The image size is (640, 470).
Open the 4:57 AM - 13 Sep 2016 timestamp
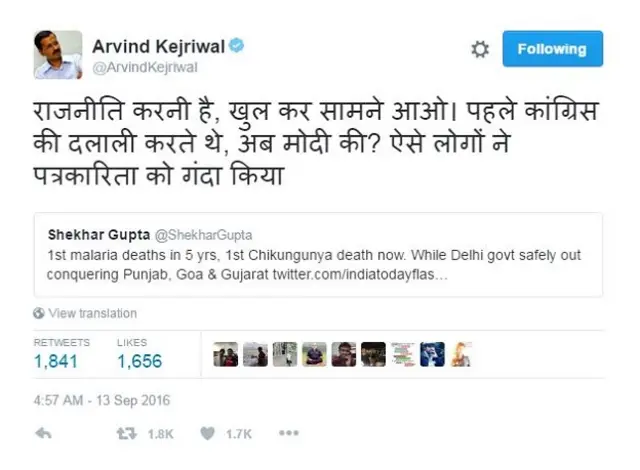(x=102, y=400)
